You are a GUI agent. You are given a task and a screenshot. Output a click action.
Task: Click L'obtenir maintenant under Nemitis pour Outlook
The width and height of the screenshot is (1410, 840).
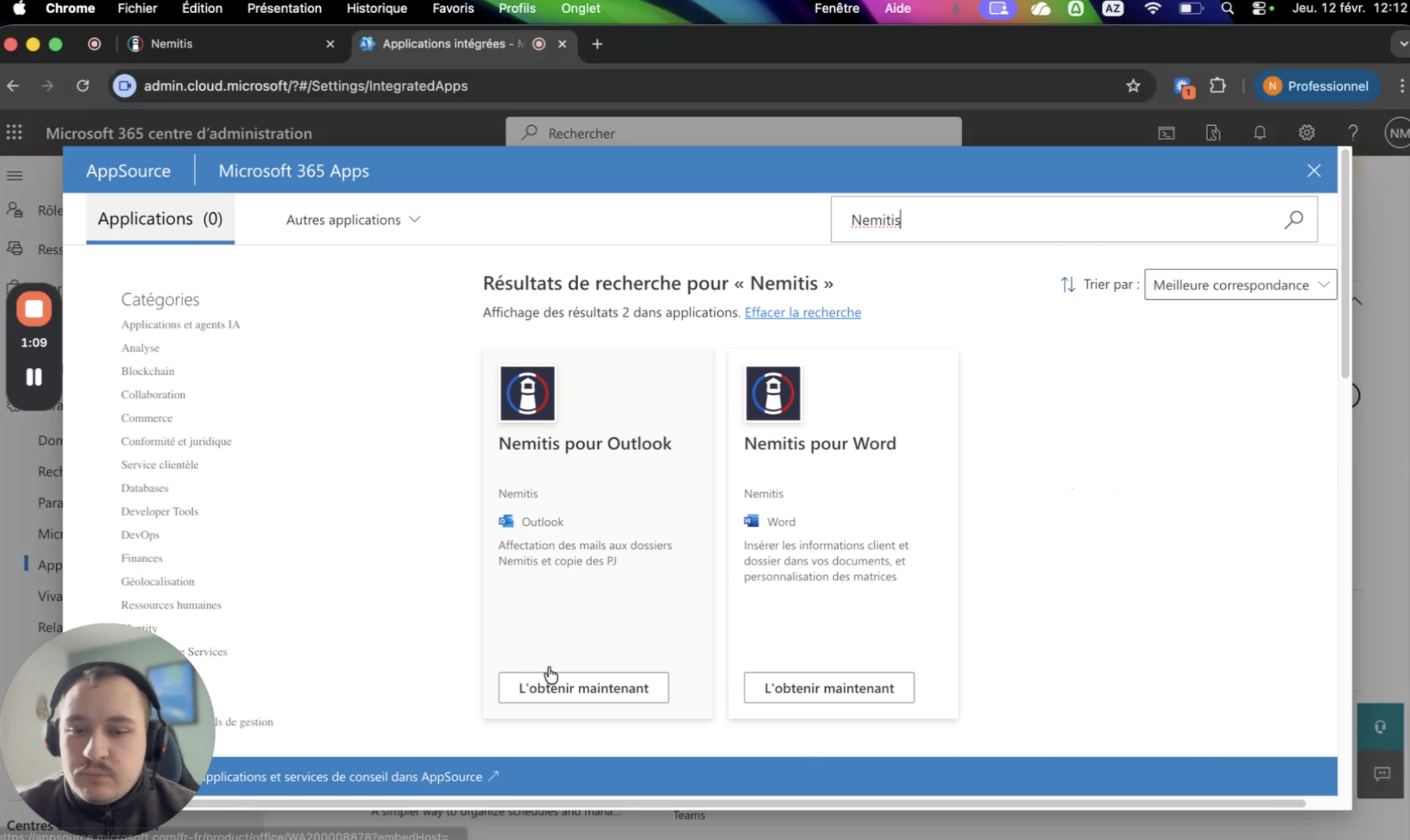pos(583,687)
